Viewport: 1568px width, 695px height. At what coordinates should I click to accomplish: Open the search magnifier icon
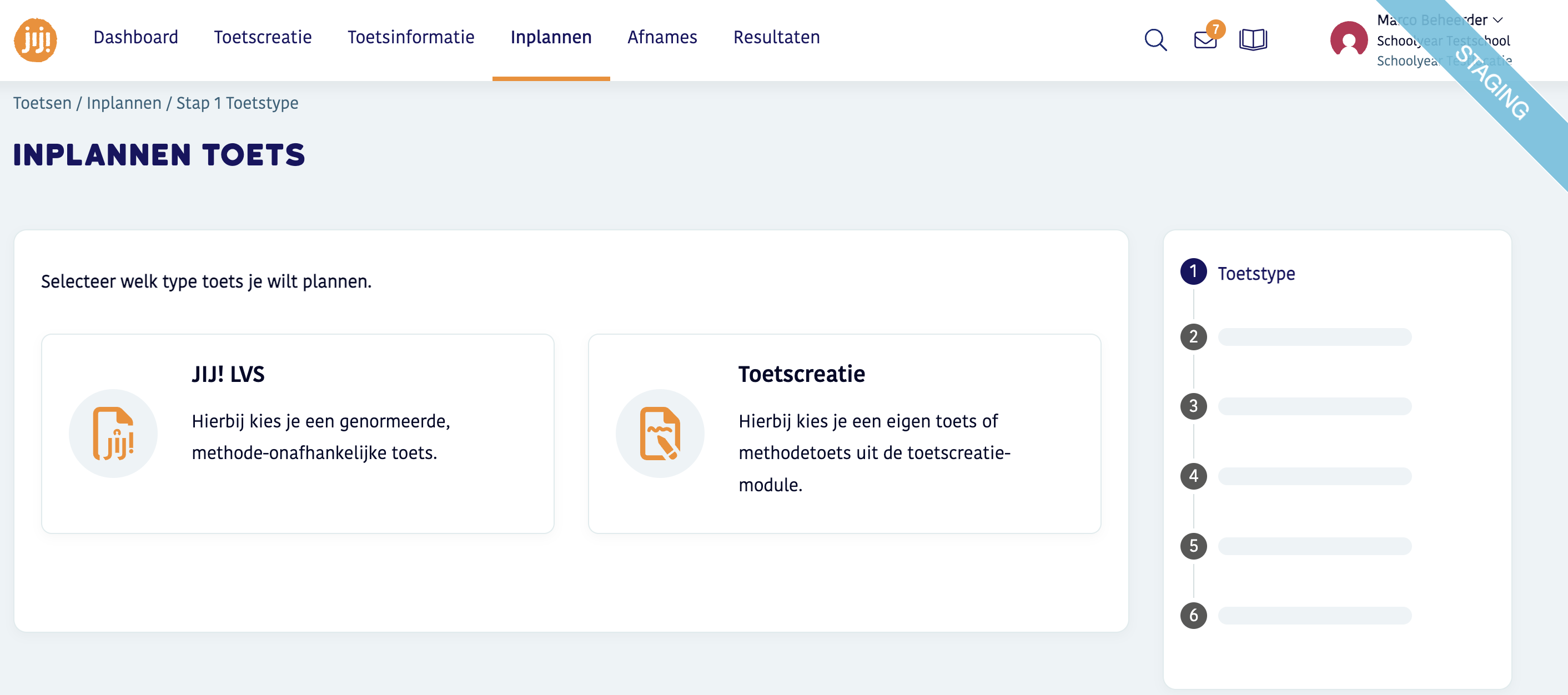tap(1155, 40)
